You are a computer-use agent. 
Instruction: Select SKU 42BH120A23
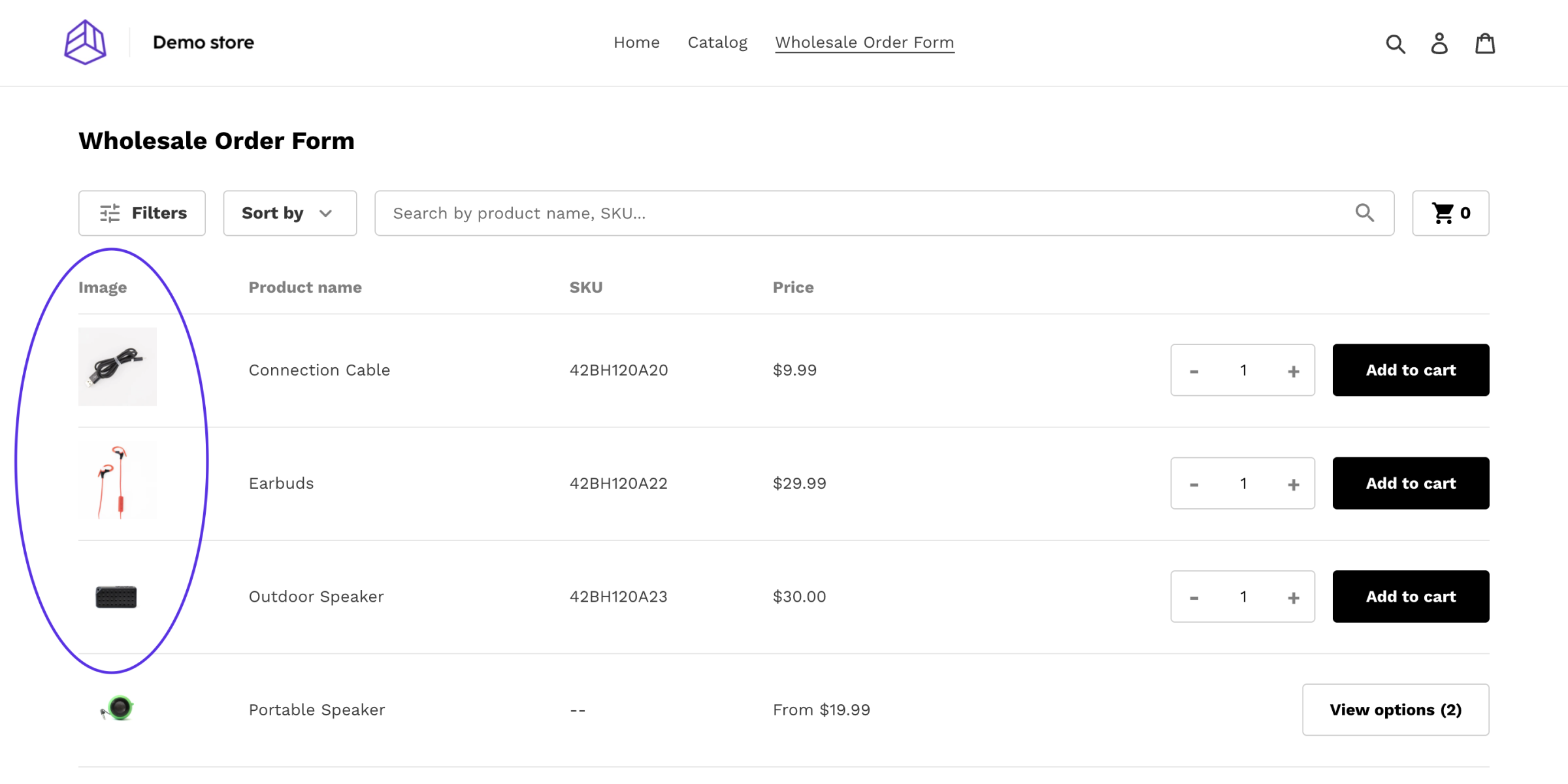(619, 596)
